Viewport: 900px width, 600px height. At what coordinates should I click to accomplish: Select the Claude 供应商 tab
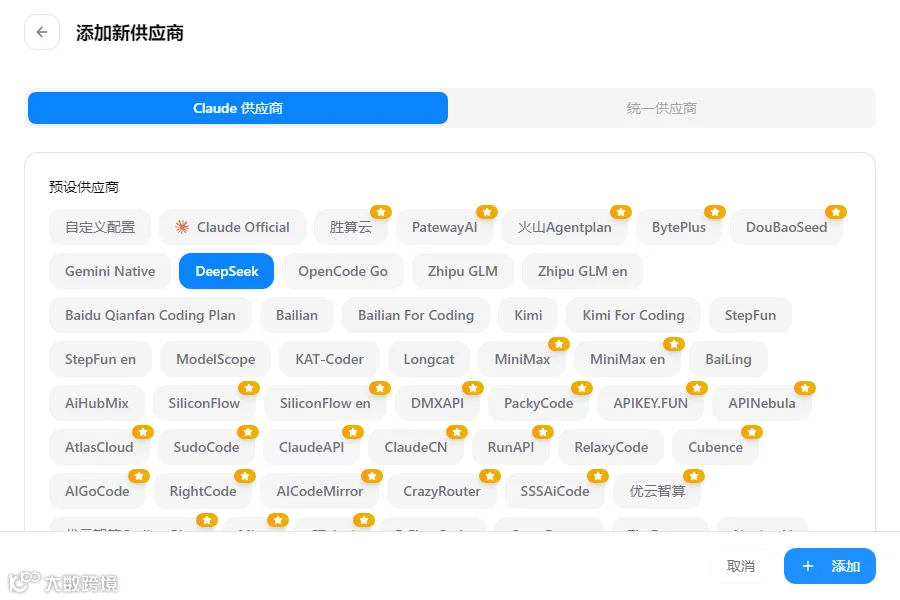click(x=238, y=108)
